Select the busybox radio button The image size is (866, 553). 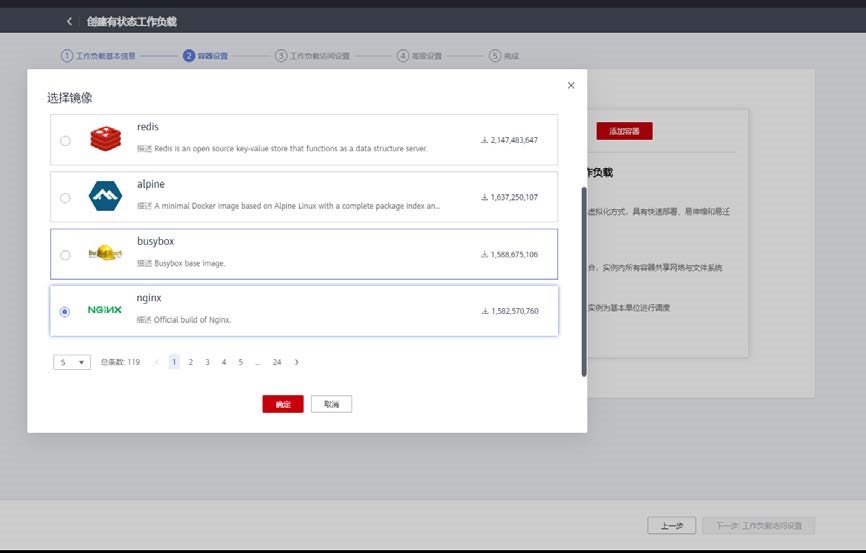coord(65,255)
